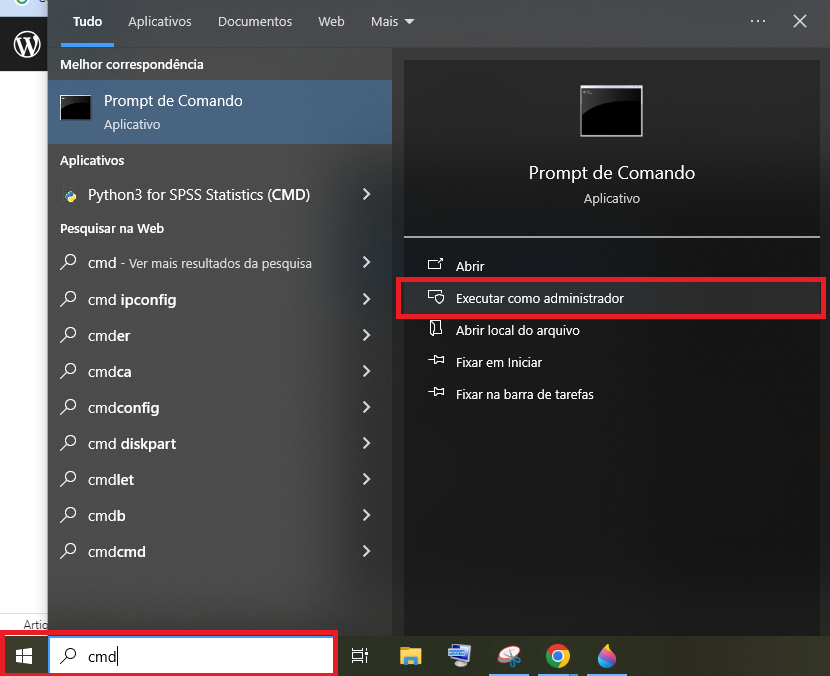Expand the cmdconfig suggestion chevron

pos(366,407)
